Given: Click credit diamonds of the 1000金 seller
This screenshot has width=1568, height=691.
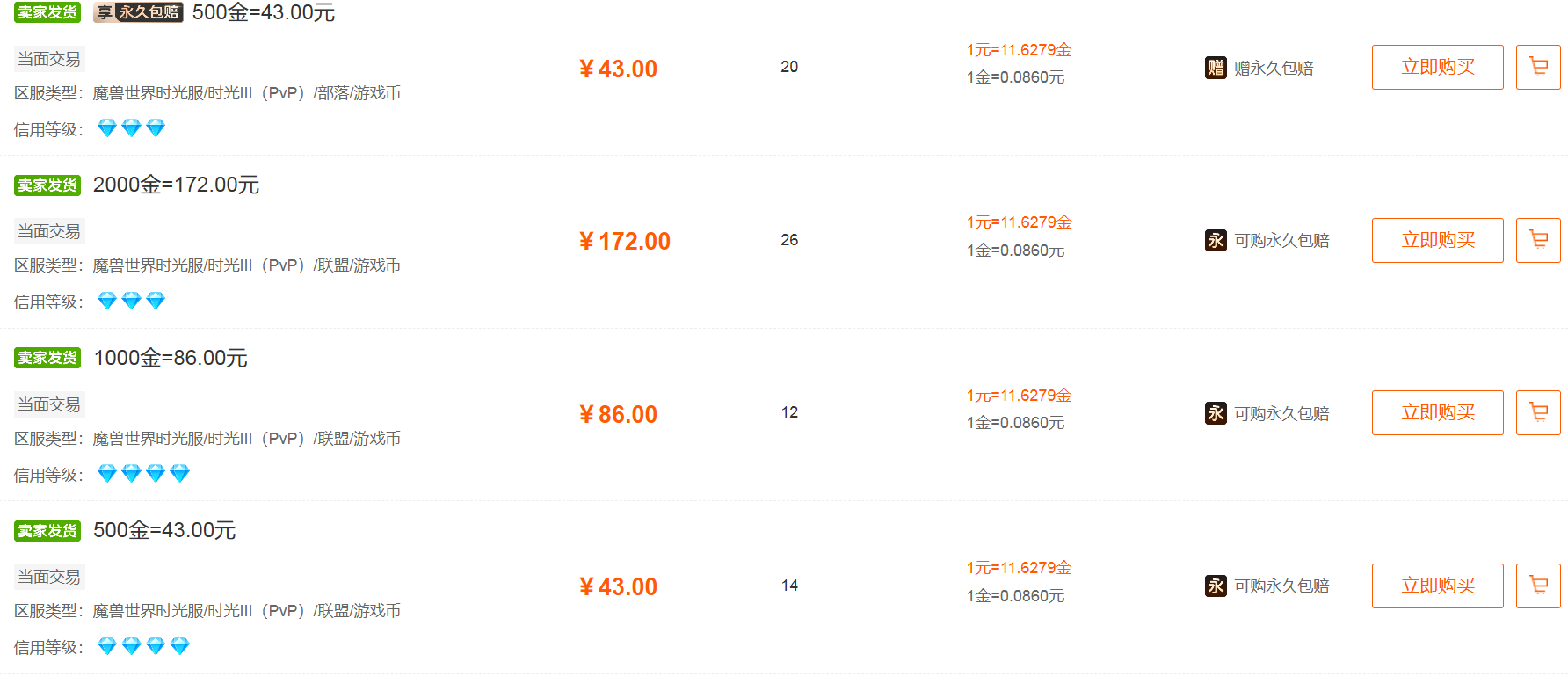Looking at the screenshot, I should (x=143, y=474).
